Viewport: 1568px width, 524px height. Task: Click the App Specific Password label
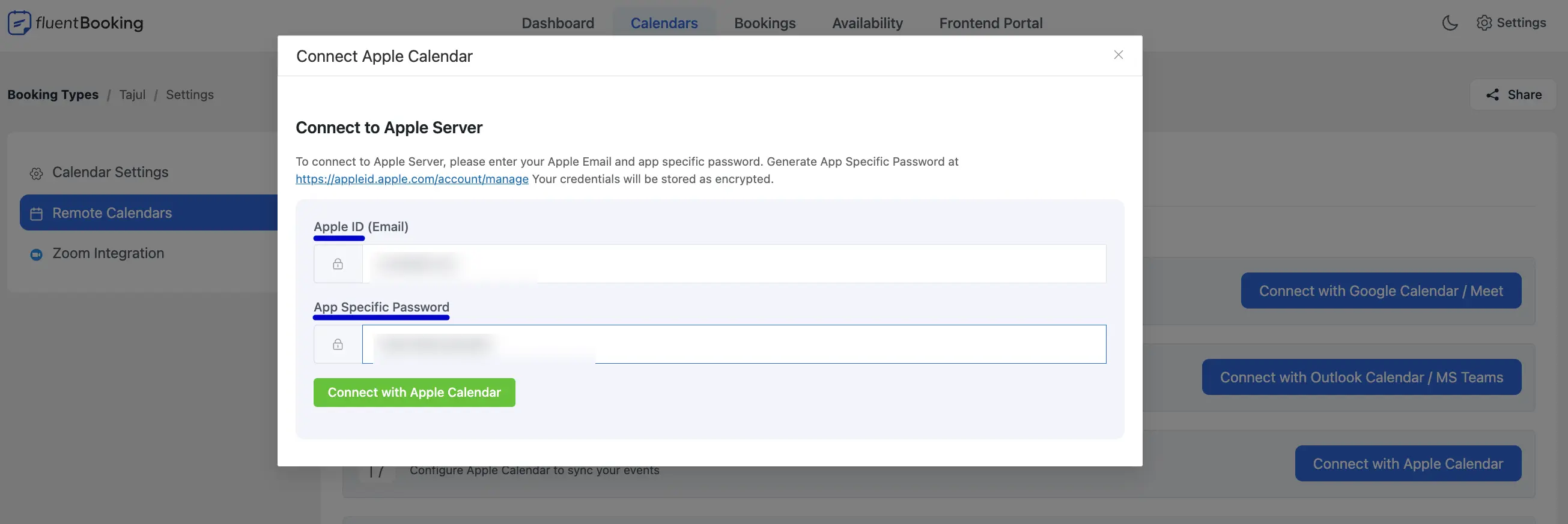[x=381, y=307]
